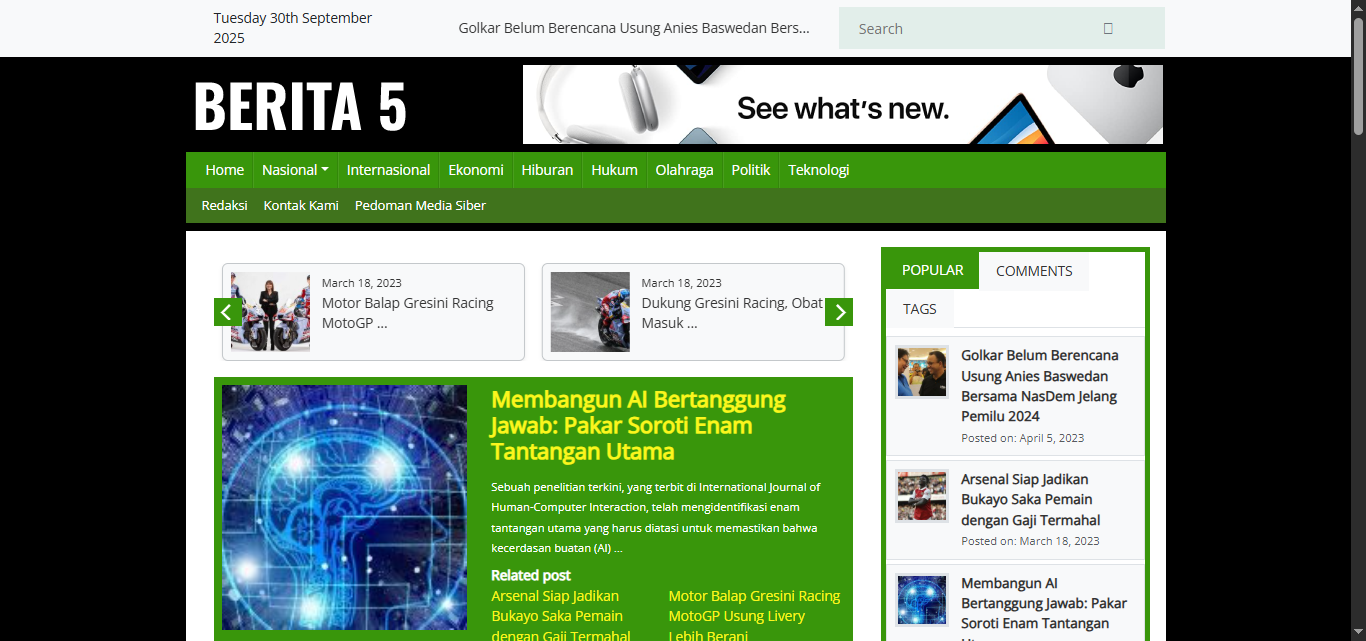
Task: Expand the Nasional dropdown menu
Action: 295,170
